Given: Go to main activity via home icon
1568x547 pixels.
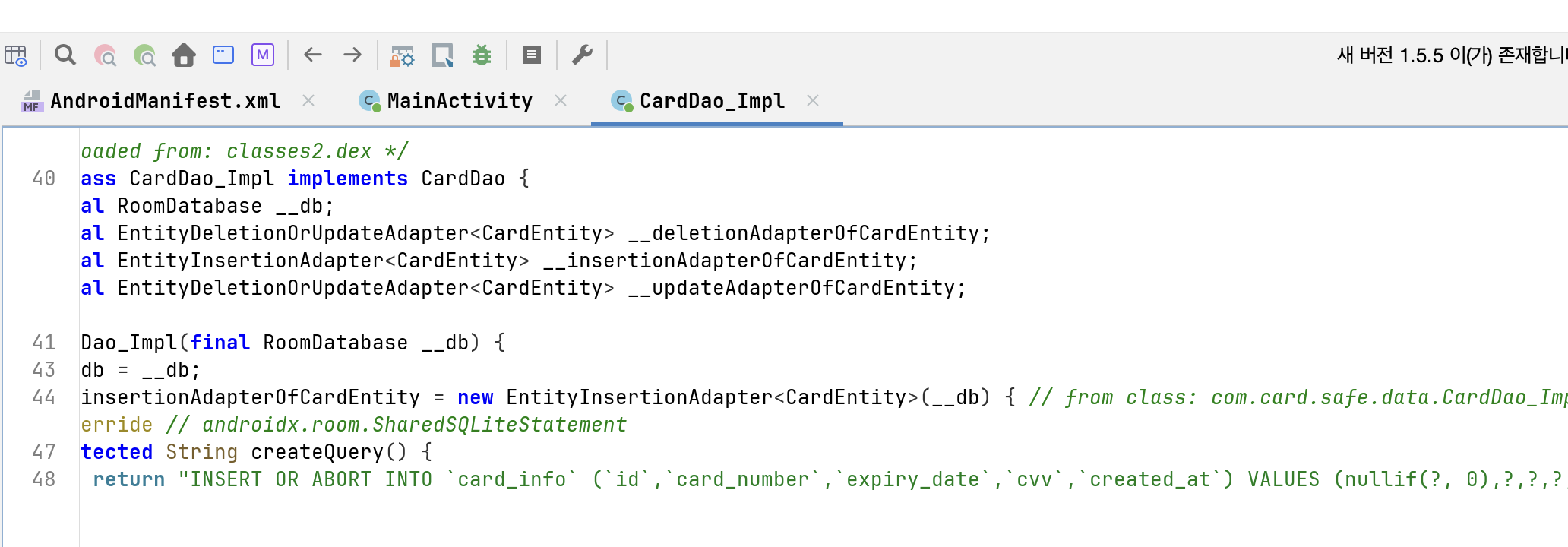Looking at the screenshot, I should pos(184,55).
